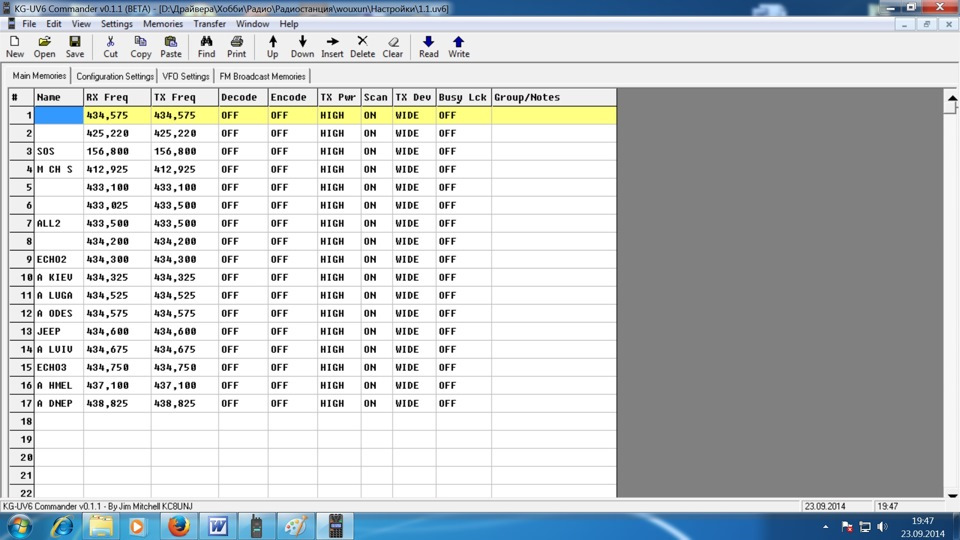Click the volume speaker tray icon
Screen dimensions: 960x540
pos(882,527)
